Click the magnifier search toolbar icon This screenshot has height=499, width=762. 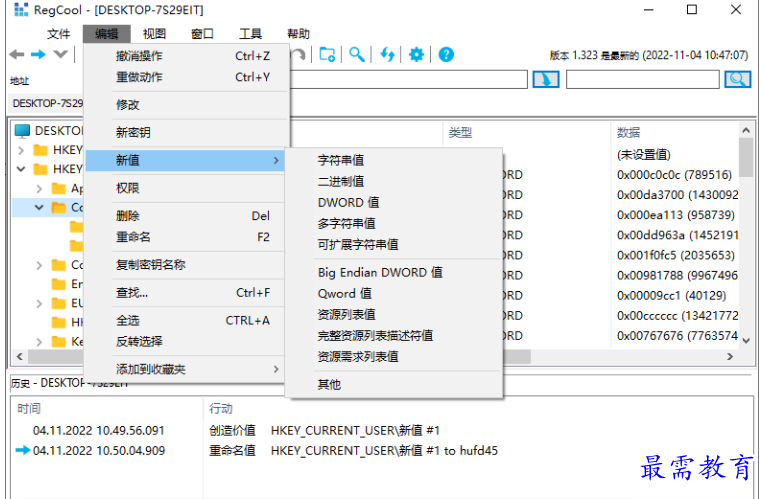point(357,54)
